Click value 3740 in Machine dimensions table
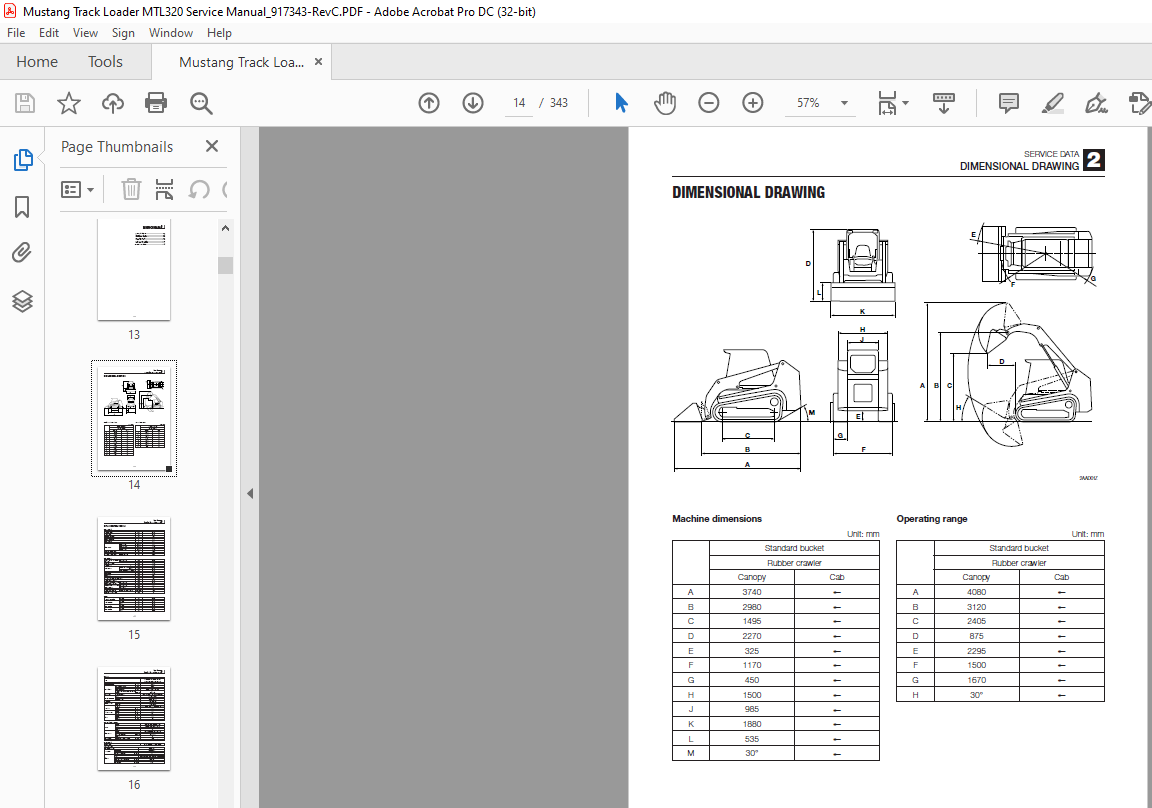The height and width of the screenshot is (808, 1152). [x=752, y=592]
